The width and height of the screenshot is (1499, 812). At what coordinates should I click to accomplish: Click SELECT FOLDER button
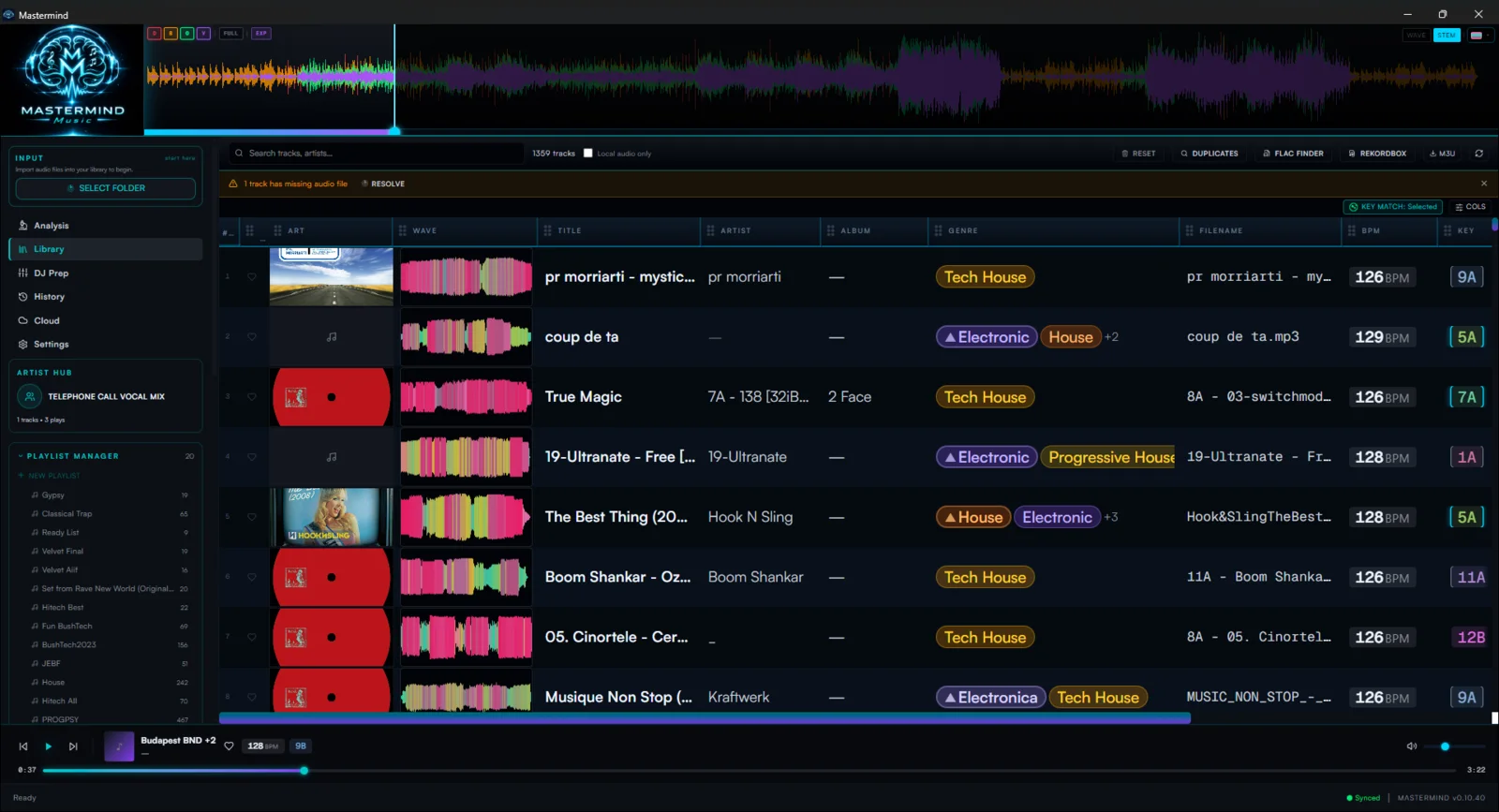point(106,188)
